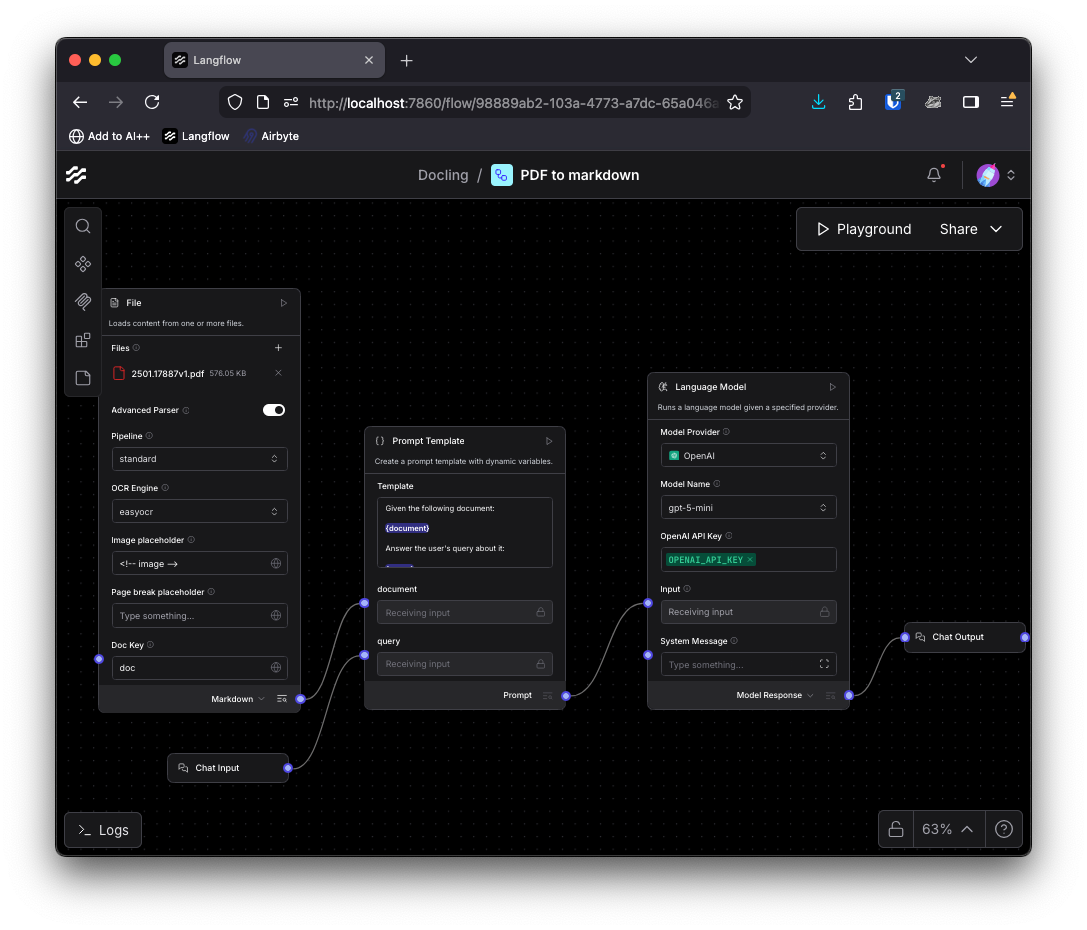The width and height of the screenshot is (1087, 930).
Task: Select the Search icon in the left sidebar
Action: pos(83,226)
